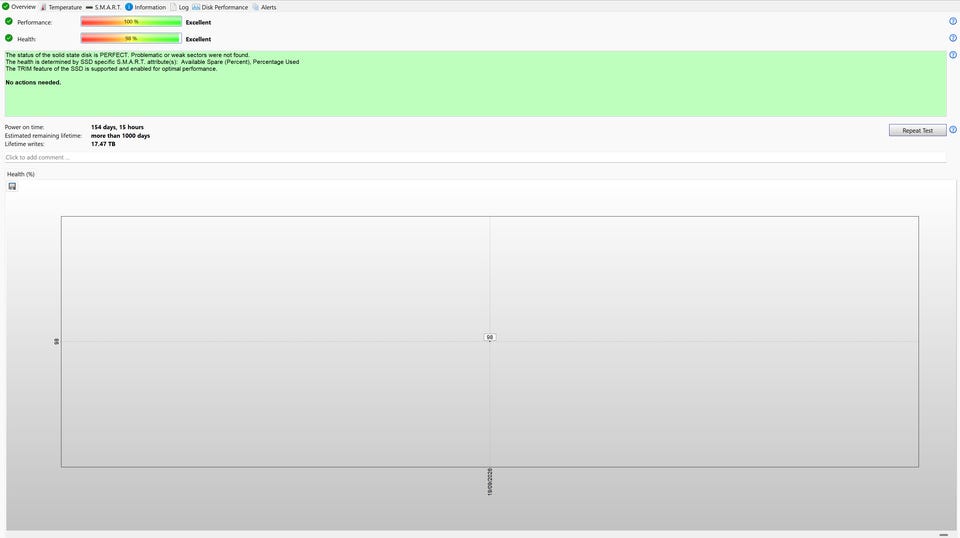The image size is (960, 538).
Task: Select the Log tab
Action: point(179,7)
